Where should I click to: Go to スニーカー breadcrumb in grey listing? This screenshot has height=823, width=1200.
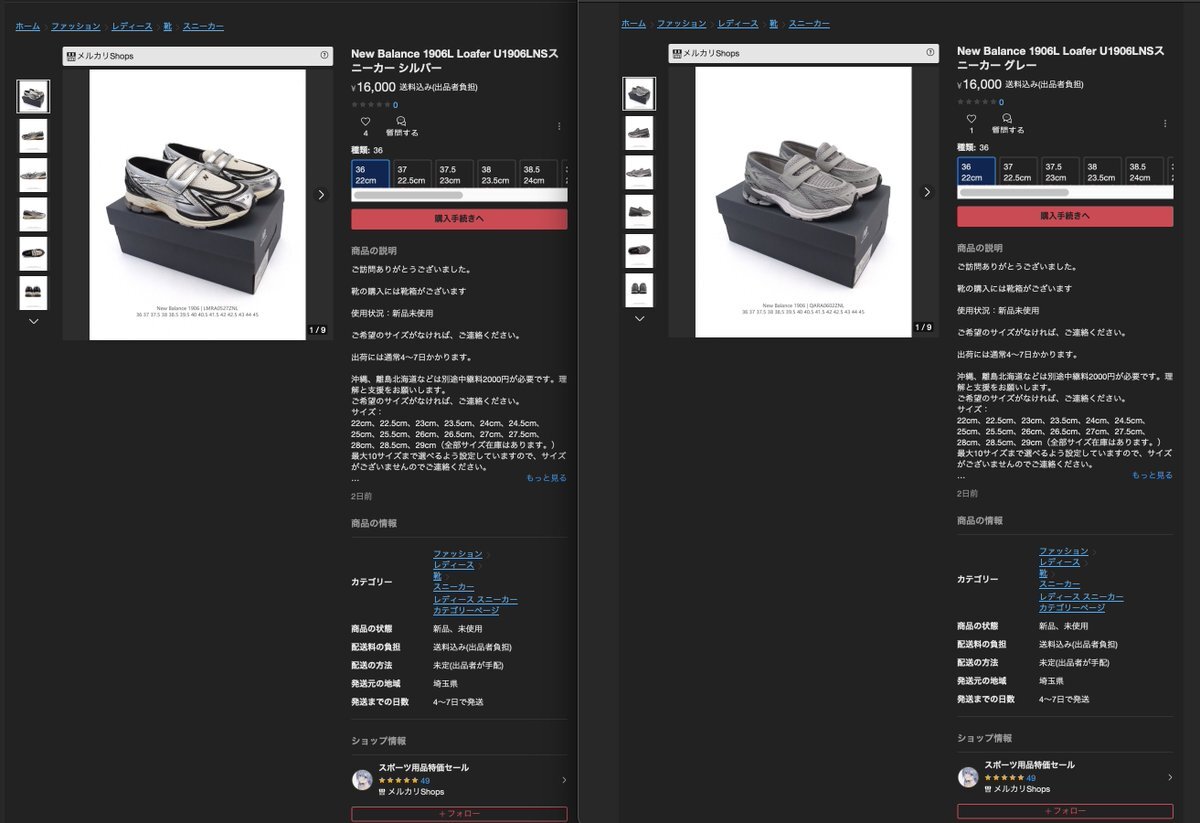coord(809,24)
